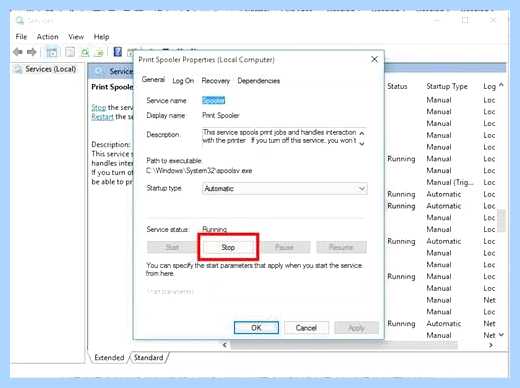Sort by the Startup Type column header

(x=447, y=86)
